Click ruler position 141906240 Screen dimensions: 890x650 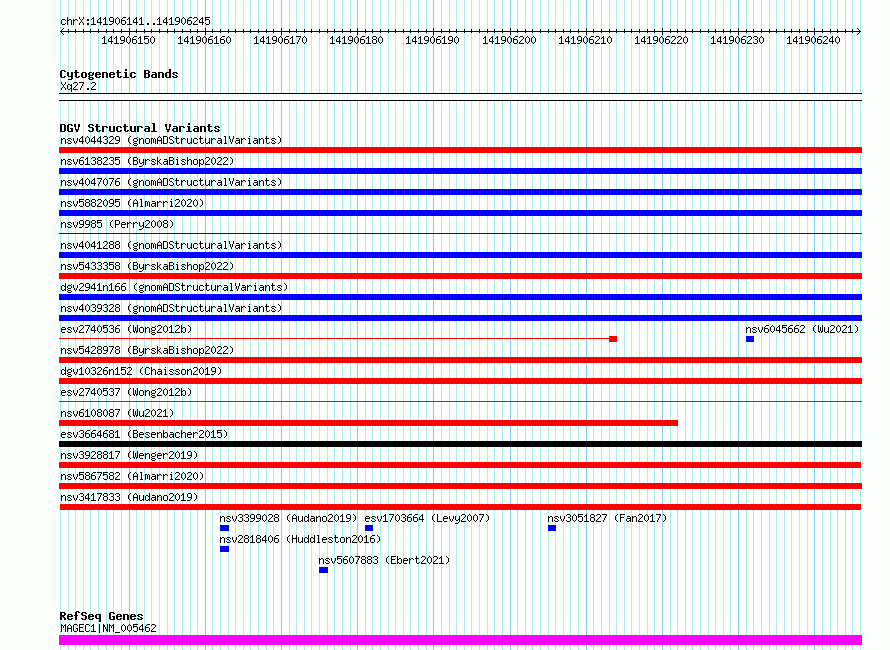[813, 40]
